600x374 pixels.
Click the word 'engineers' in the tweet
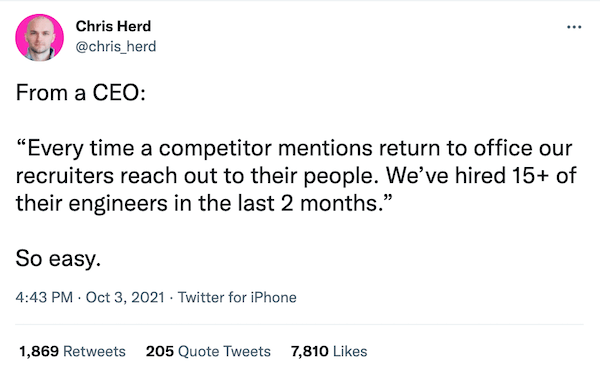pyautogui.click(x=118, y=204)
